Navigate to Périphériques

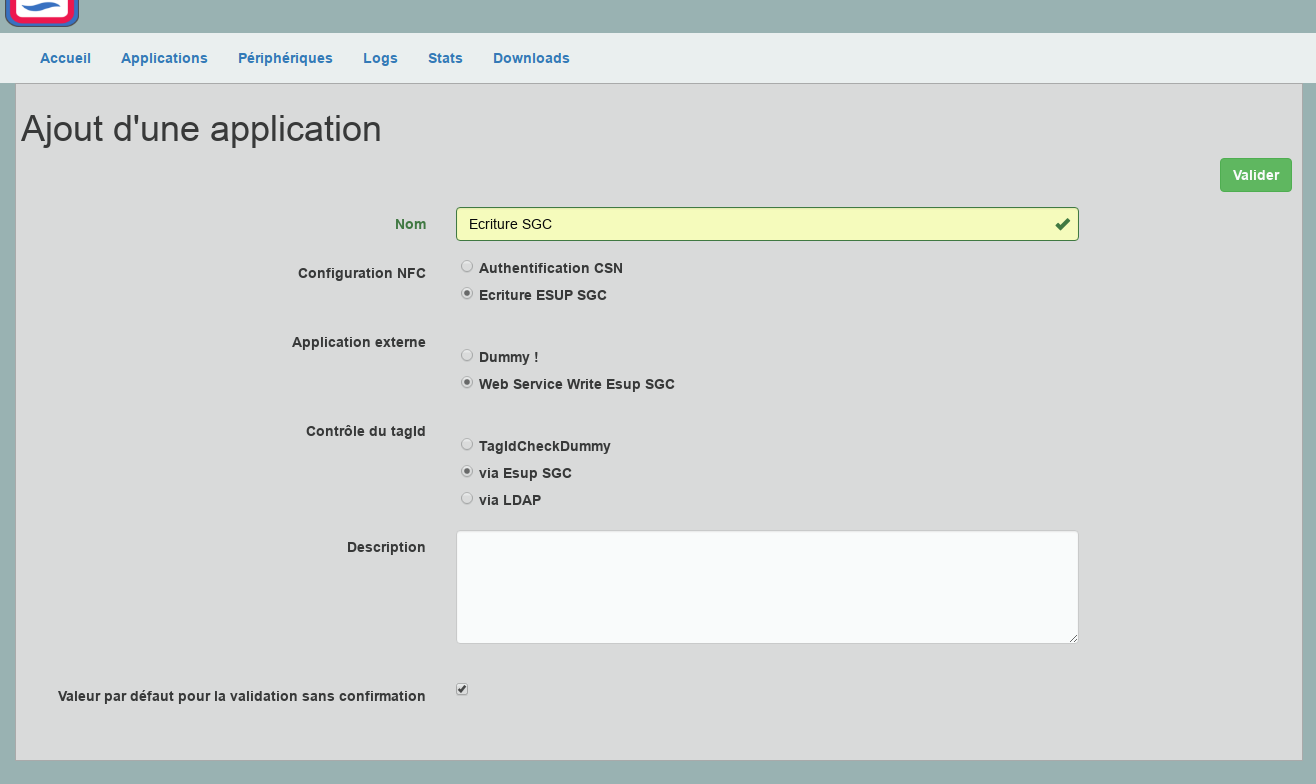(x=285, y=58)
